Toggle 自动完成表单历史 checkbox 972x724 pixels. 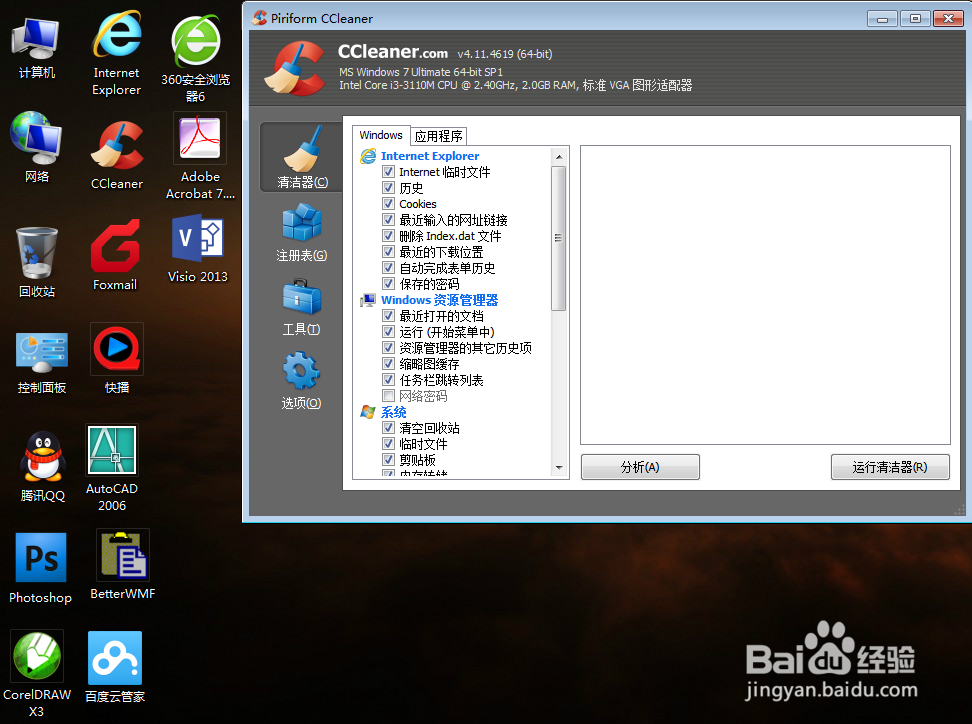tap(389, 268)
